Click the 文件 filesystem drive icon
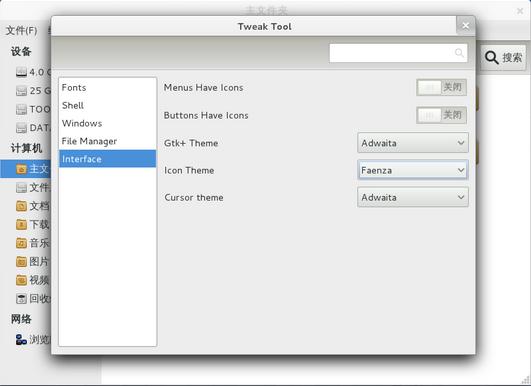This screenshot has height=386, width=531. [21, 188]
